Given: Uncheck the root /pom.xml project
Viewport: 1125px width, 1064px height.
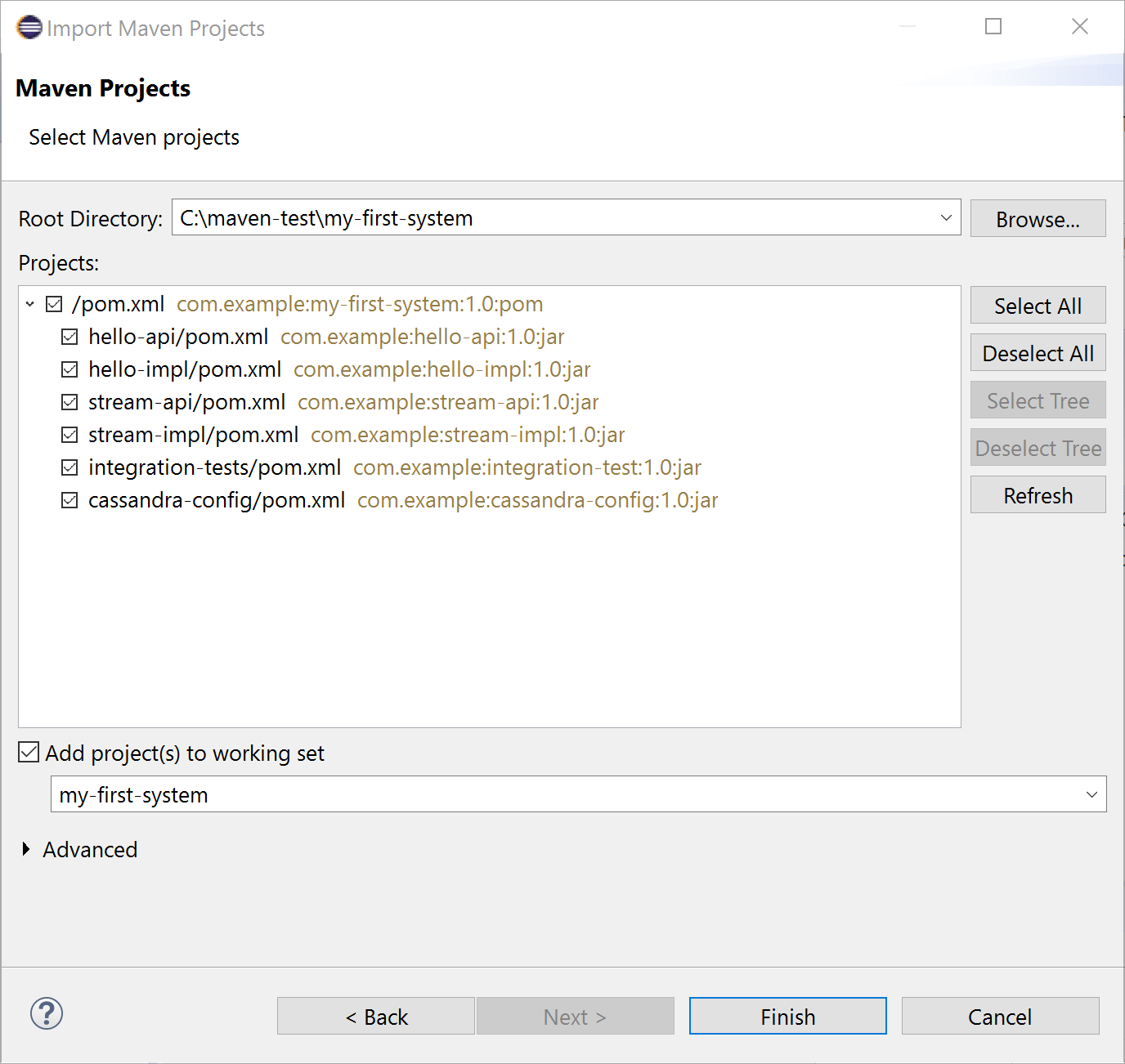Looking at the screenshot, I should pos(54,303).
